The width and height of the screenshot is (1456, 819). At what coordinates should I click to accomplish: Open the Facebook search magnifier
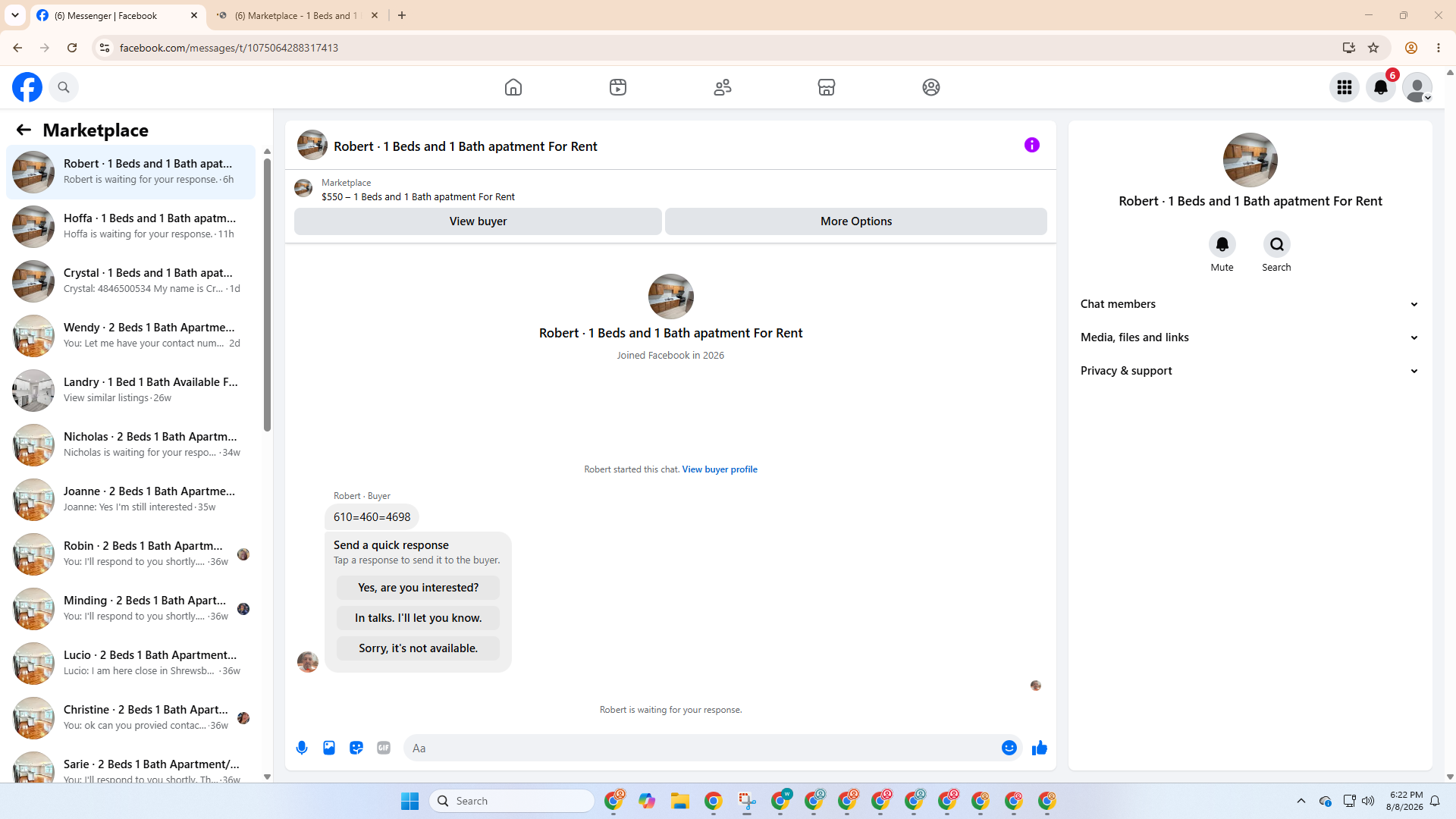coord(64,87)
